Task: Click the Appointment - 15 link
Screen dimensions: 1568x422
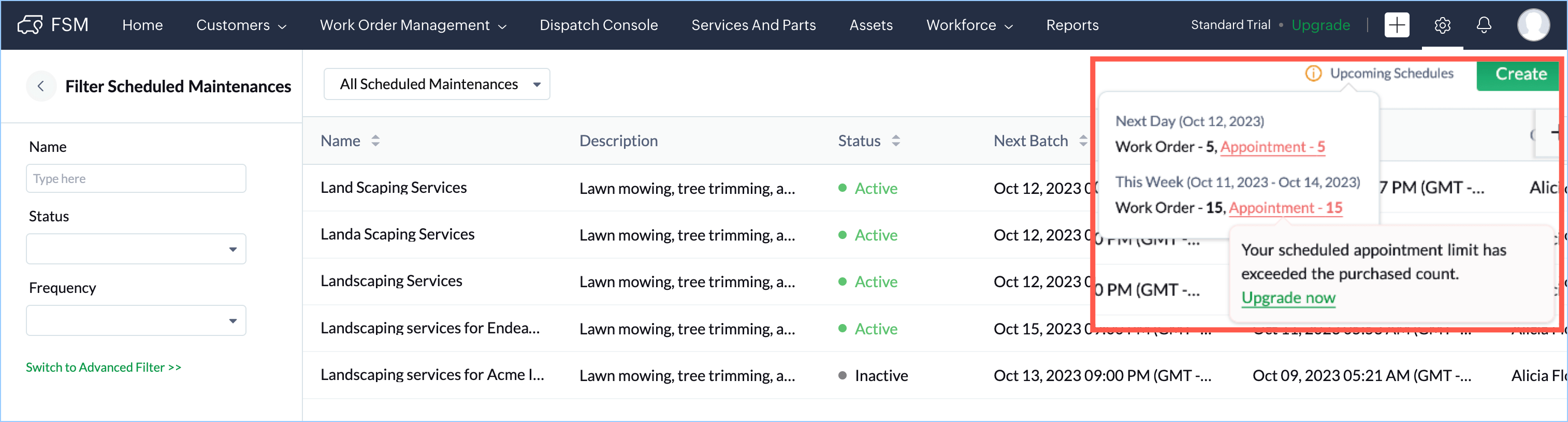Action: tap(1285, 208)
